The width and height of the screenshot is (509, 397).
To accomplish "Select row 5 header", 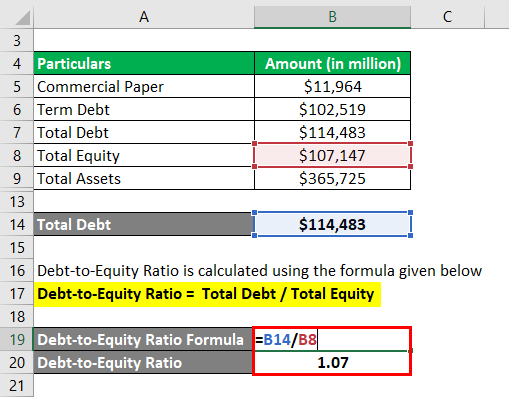I will click(x=17, y=87).
